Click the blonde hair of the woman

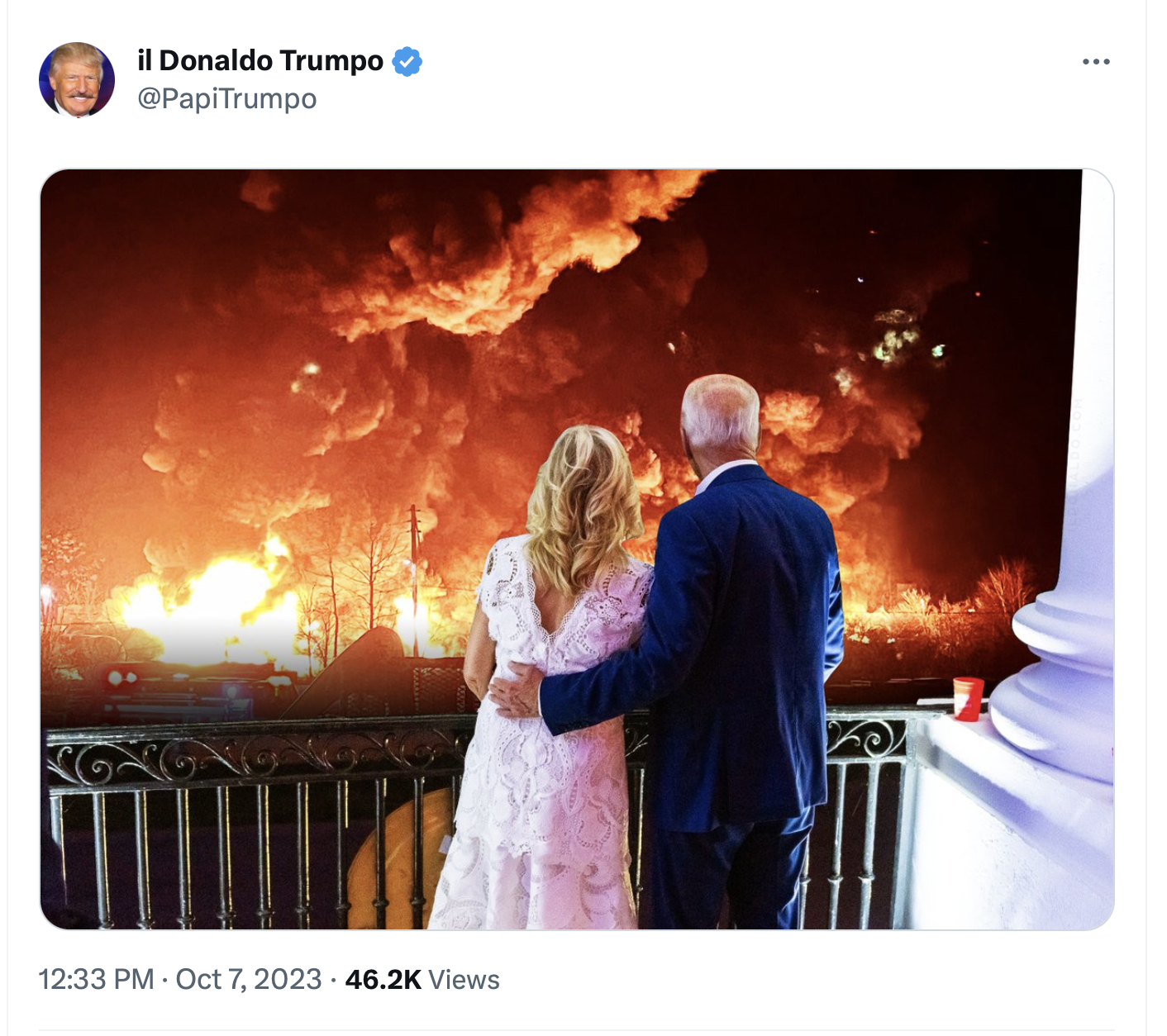click(584, 504)
